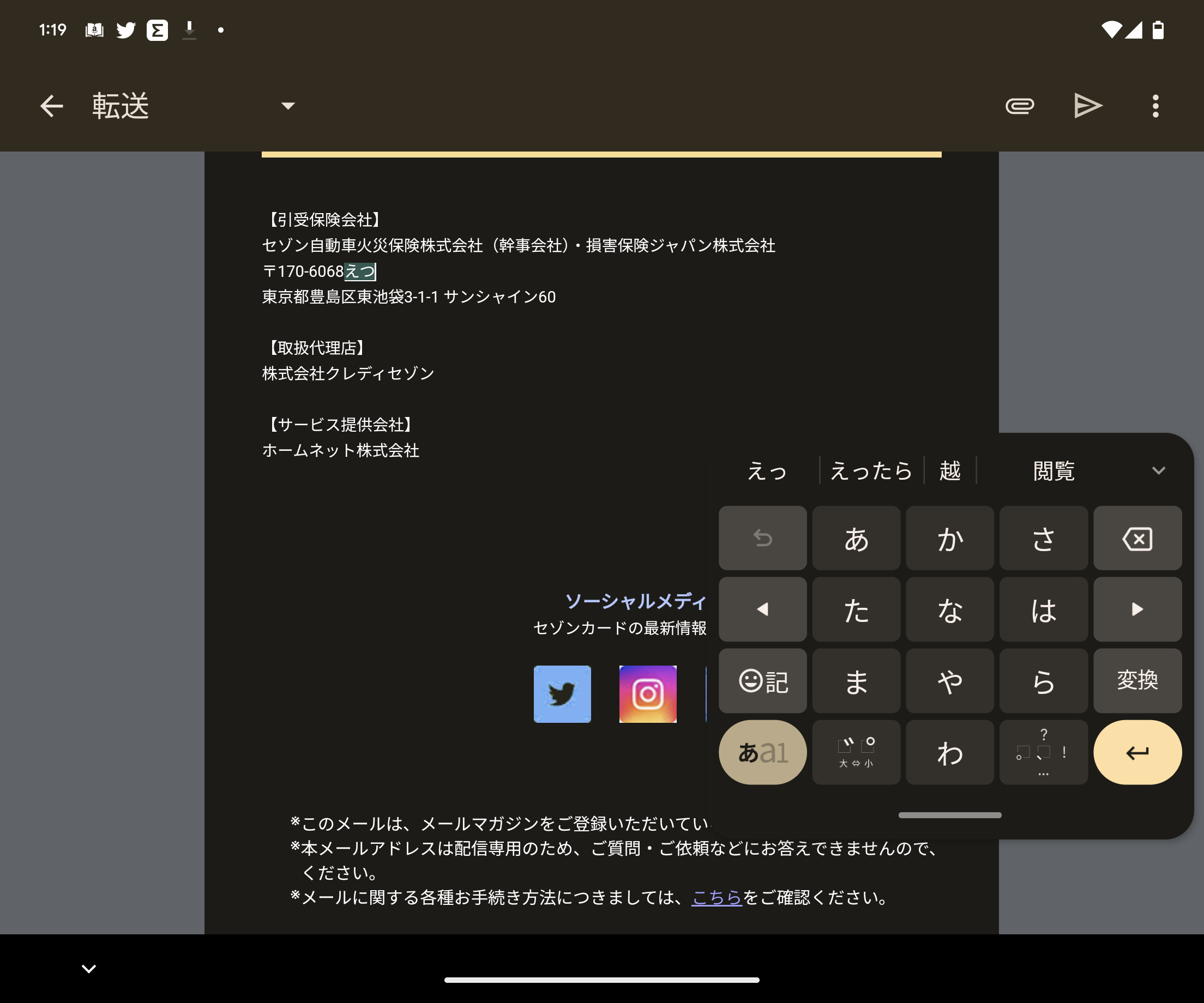This screenshot has width=1204, height=1003.
Task: Hide the keyboard with the bottom chevron
Action: [89, 969]
